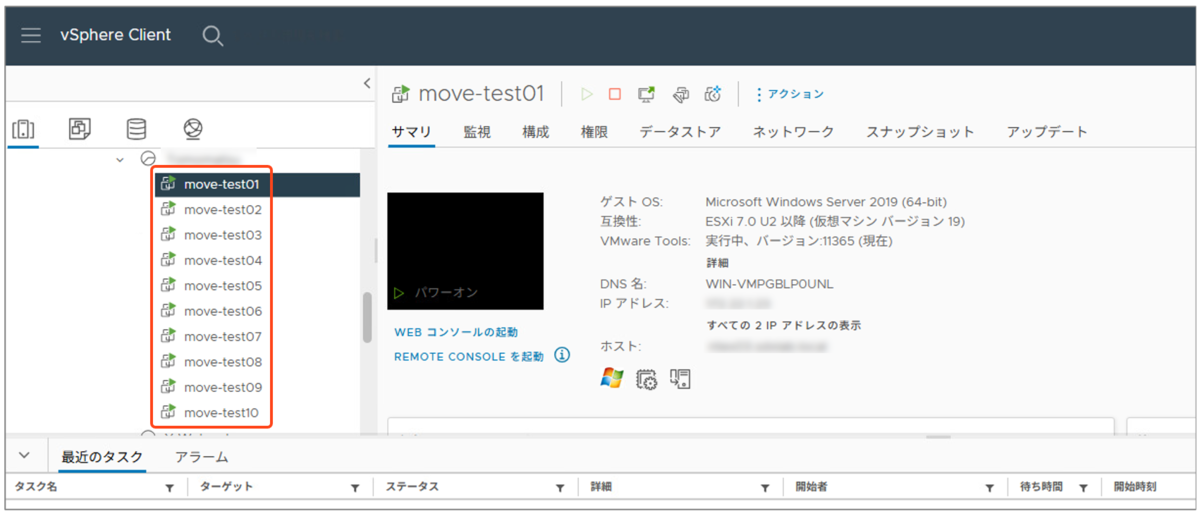Filter the ターゲット column

[x=355, y=488]
